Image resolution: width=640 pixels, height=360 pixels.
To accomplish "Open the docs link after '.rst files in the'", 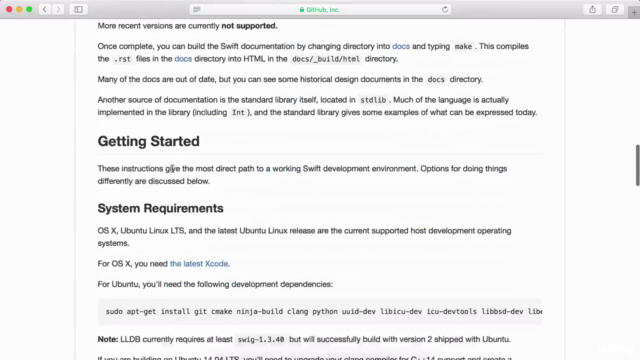I will coord(183,59).
